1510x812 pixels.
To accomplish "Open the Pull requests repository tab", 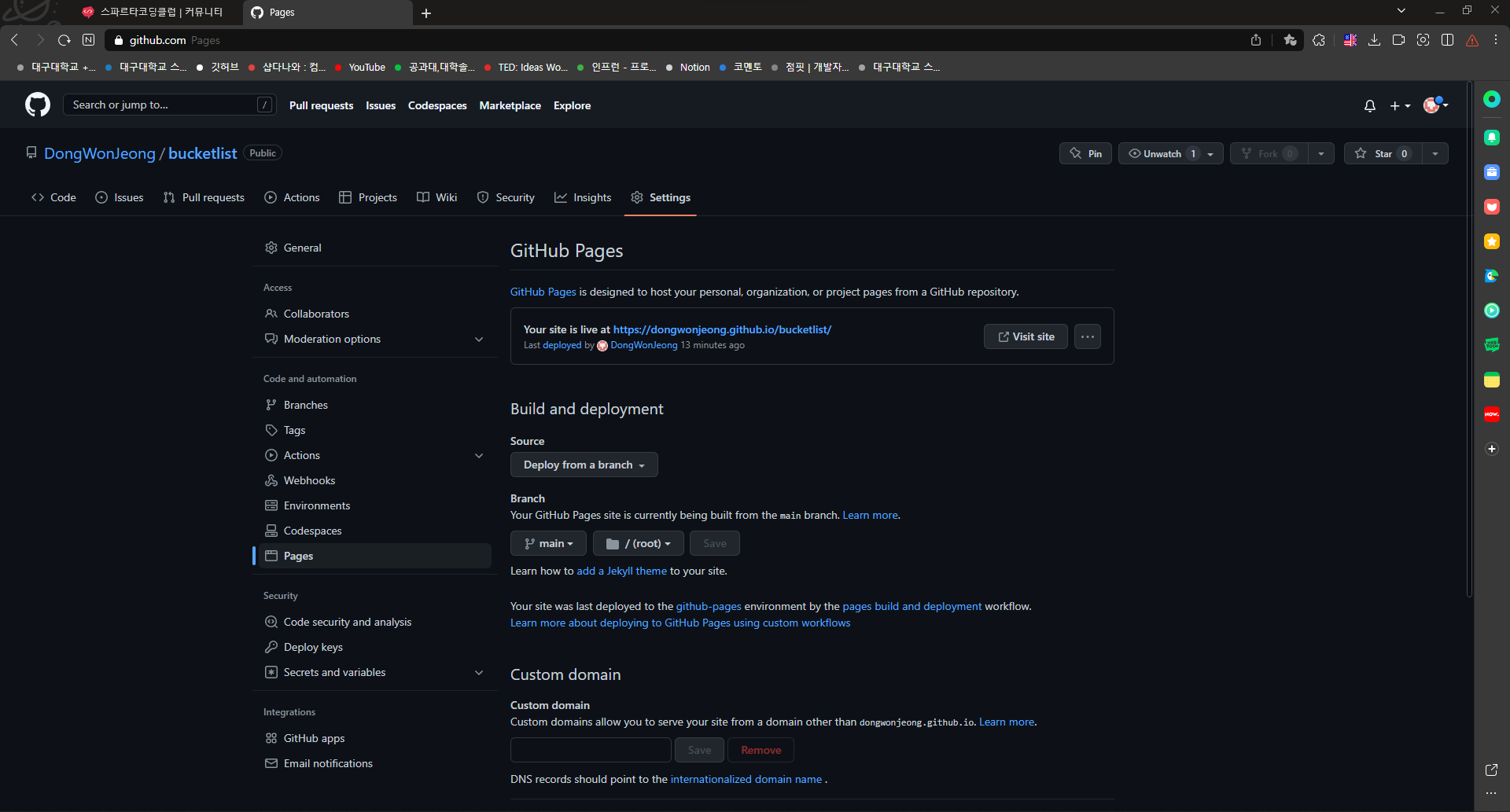I will coord(204,197).
